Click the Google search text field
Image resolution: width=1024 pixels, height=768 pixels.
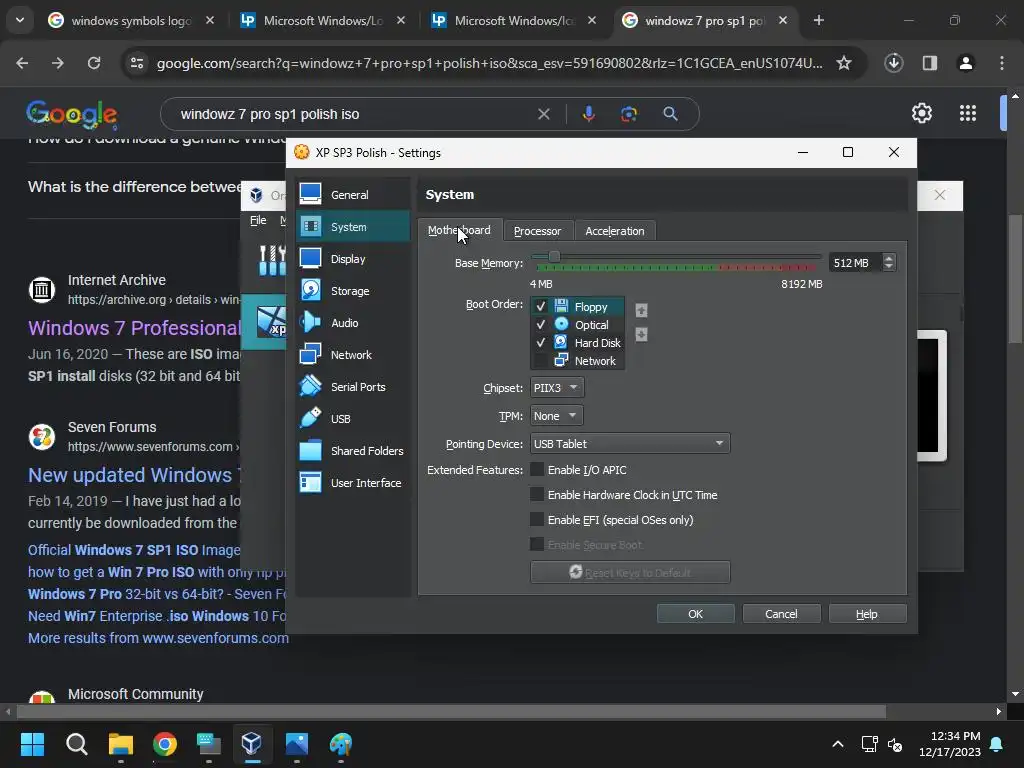pos(353,114)
